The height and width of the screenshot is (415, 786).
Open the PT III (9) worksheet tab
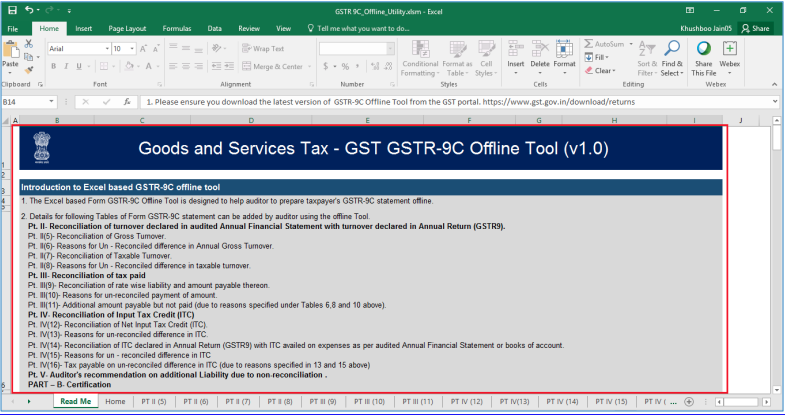323,401
